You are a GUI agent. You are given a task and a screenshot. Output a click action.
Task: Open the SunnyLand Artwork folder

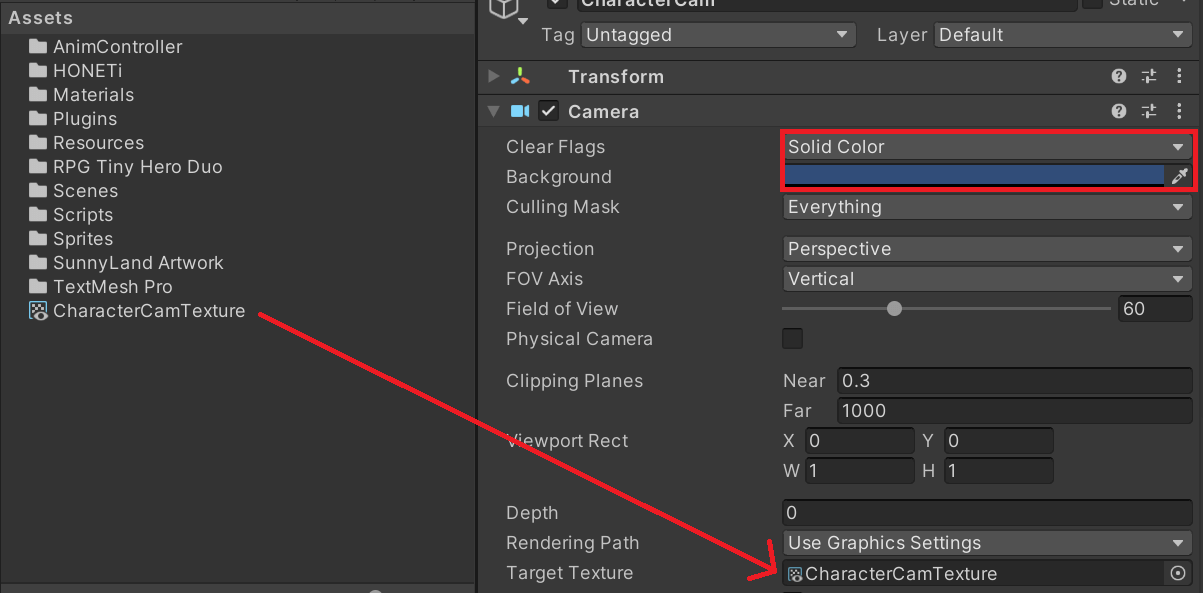(127, 263)
